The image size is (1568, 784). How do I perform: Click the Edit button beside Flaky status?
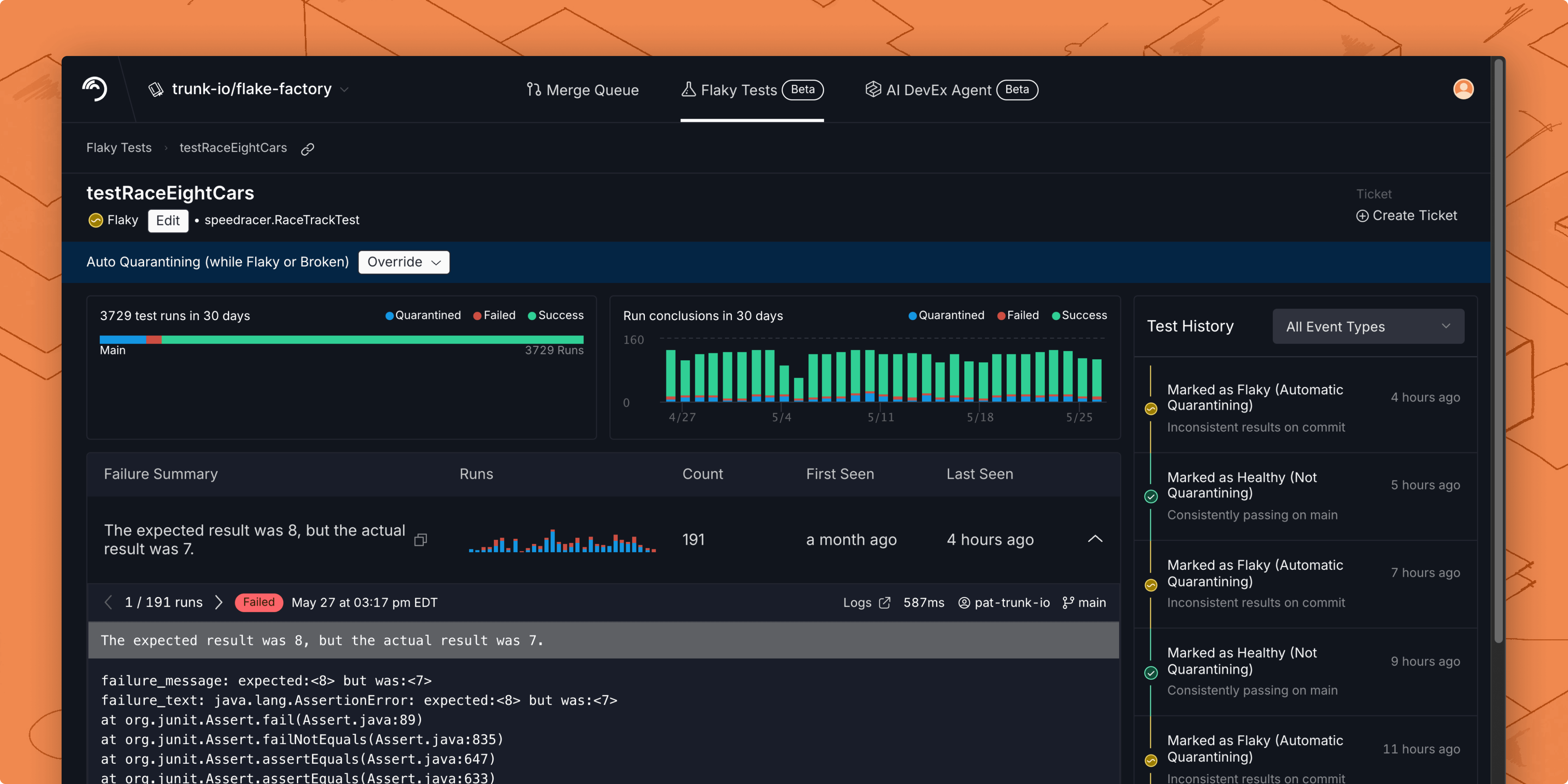click(x=168, y=220)
